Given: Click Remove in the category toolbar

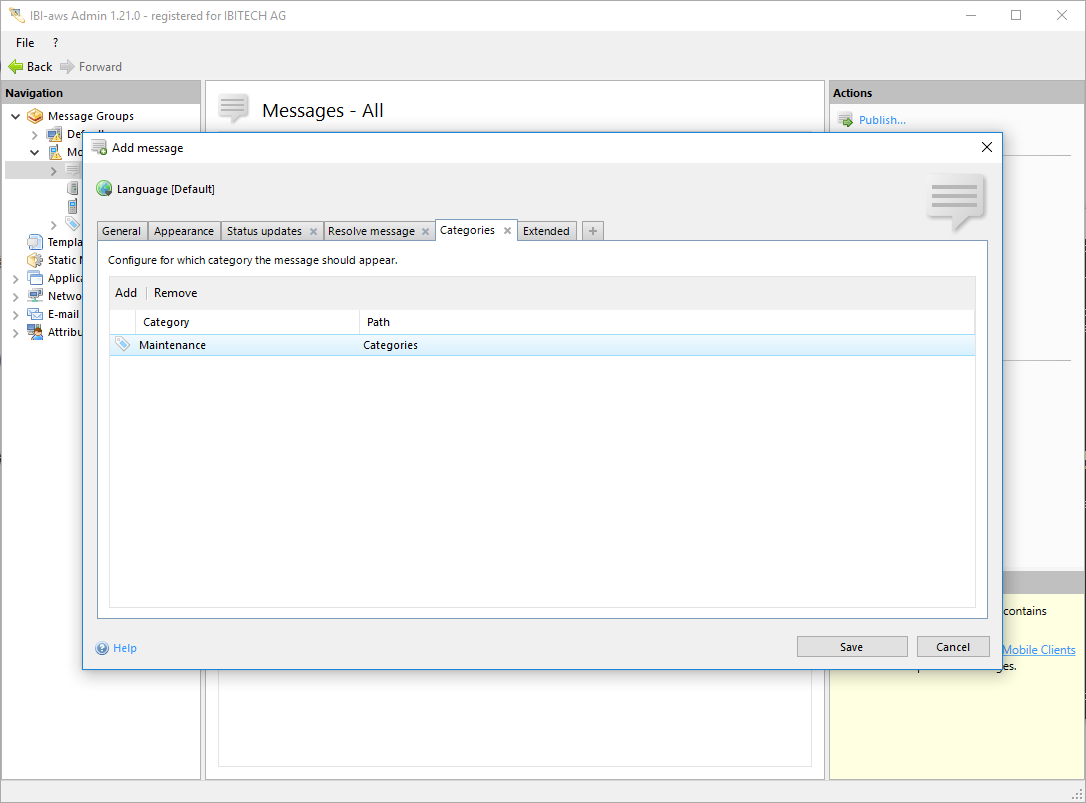Looking at the screenshot, I should point(175,293).
